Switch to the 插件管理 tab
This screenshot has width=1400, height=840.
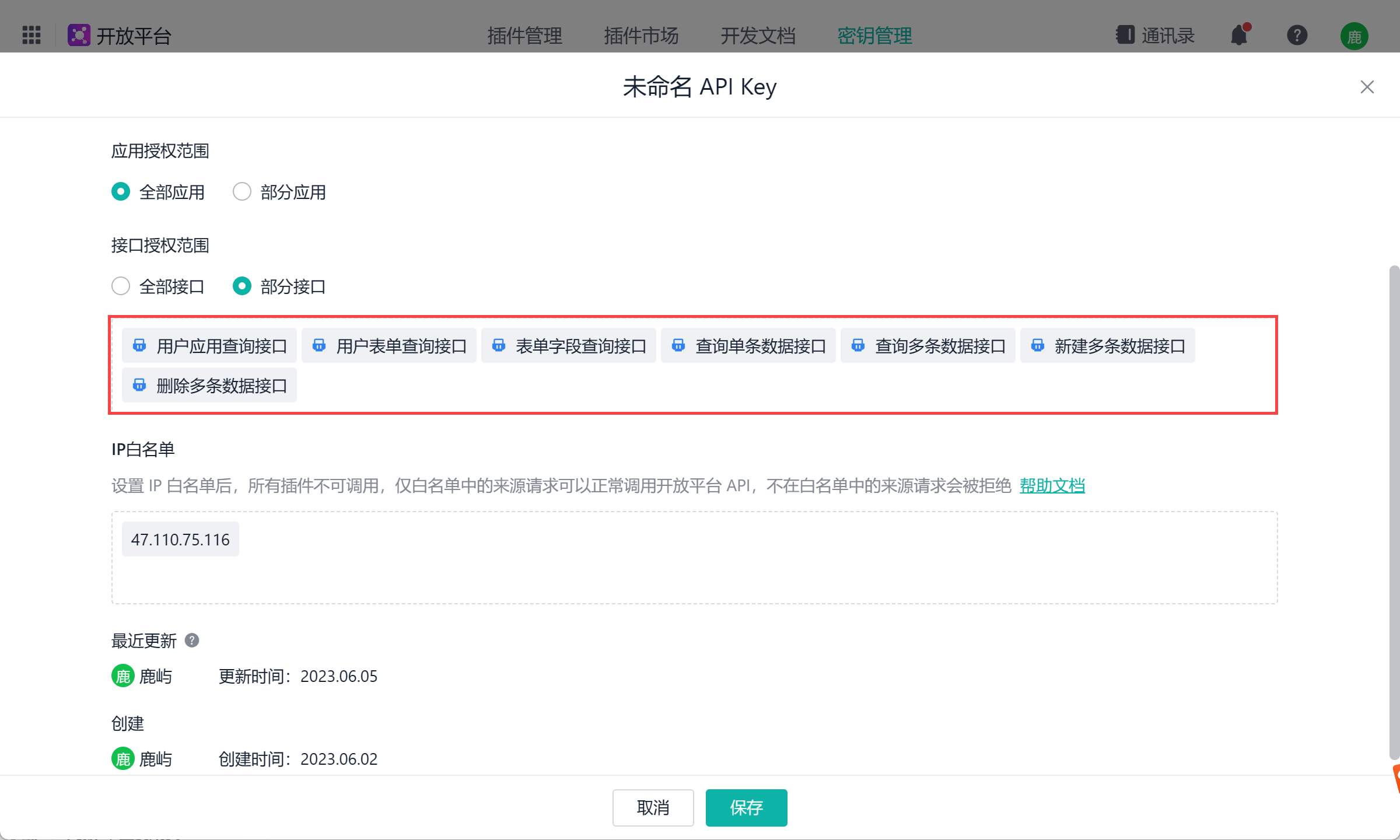point(524,36)
